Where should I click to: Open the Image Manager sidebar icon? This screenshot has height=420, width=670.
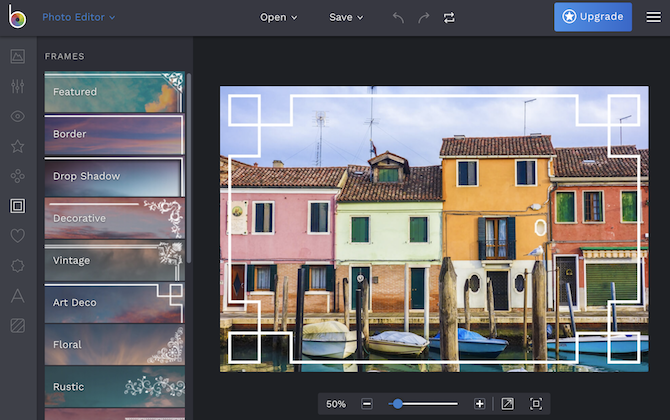point(17,56)
